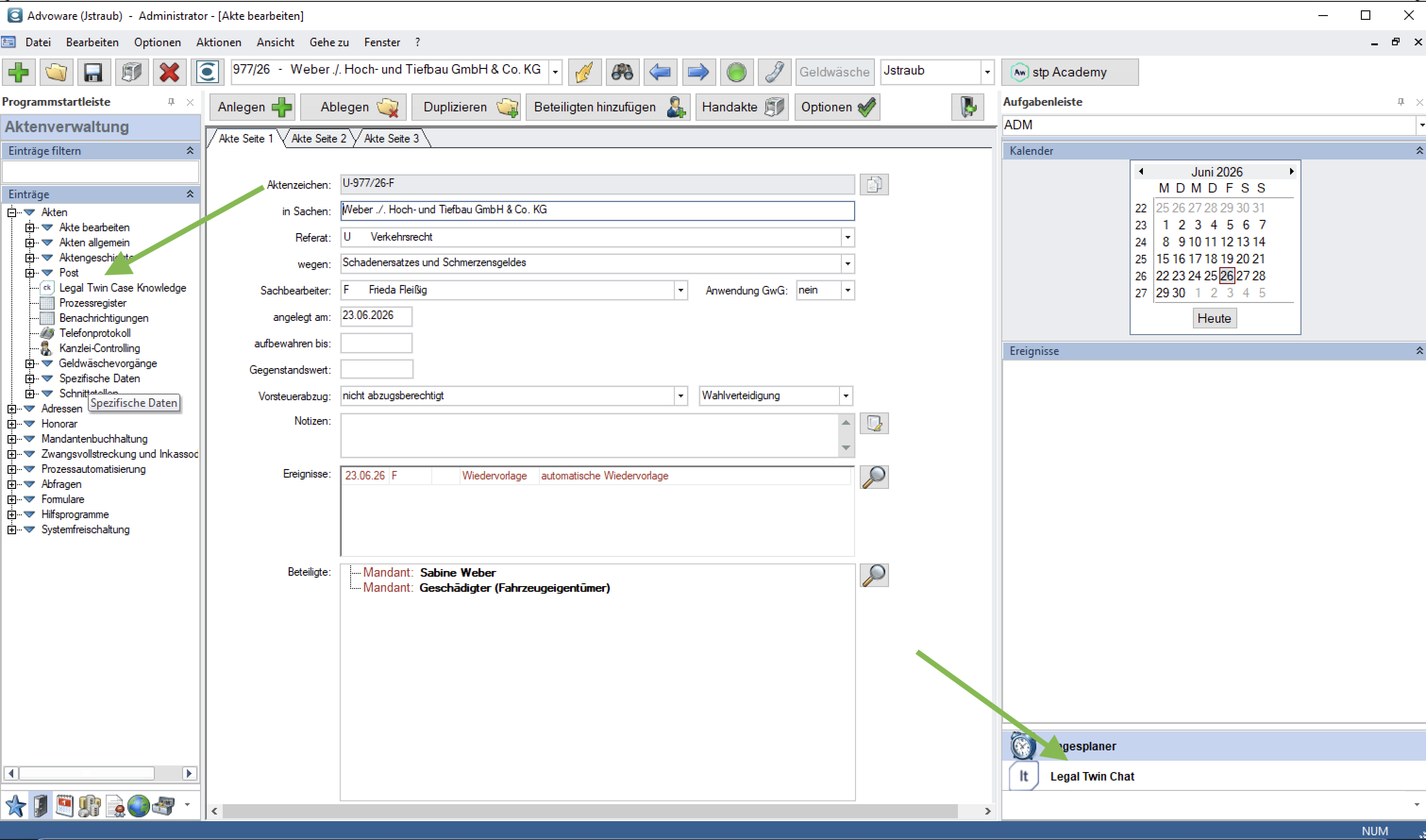1426x840 pixels.
Task: Open the wegen dropdown
Action: tap(847, 264)
